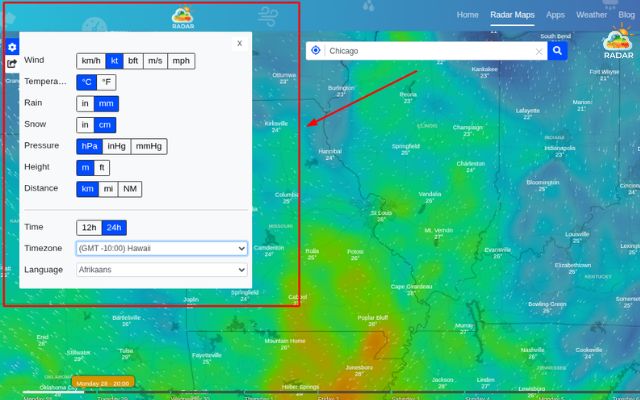The width and height of the screenshot is (640, 400).
Task: Set rain unit to in
Action: pos(85,104)
